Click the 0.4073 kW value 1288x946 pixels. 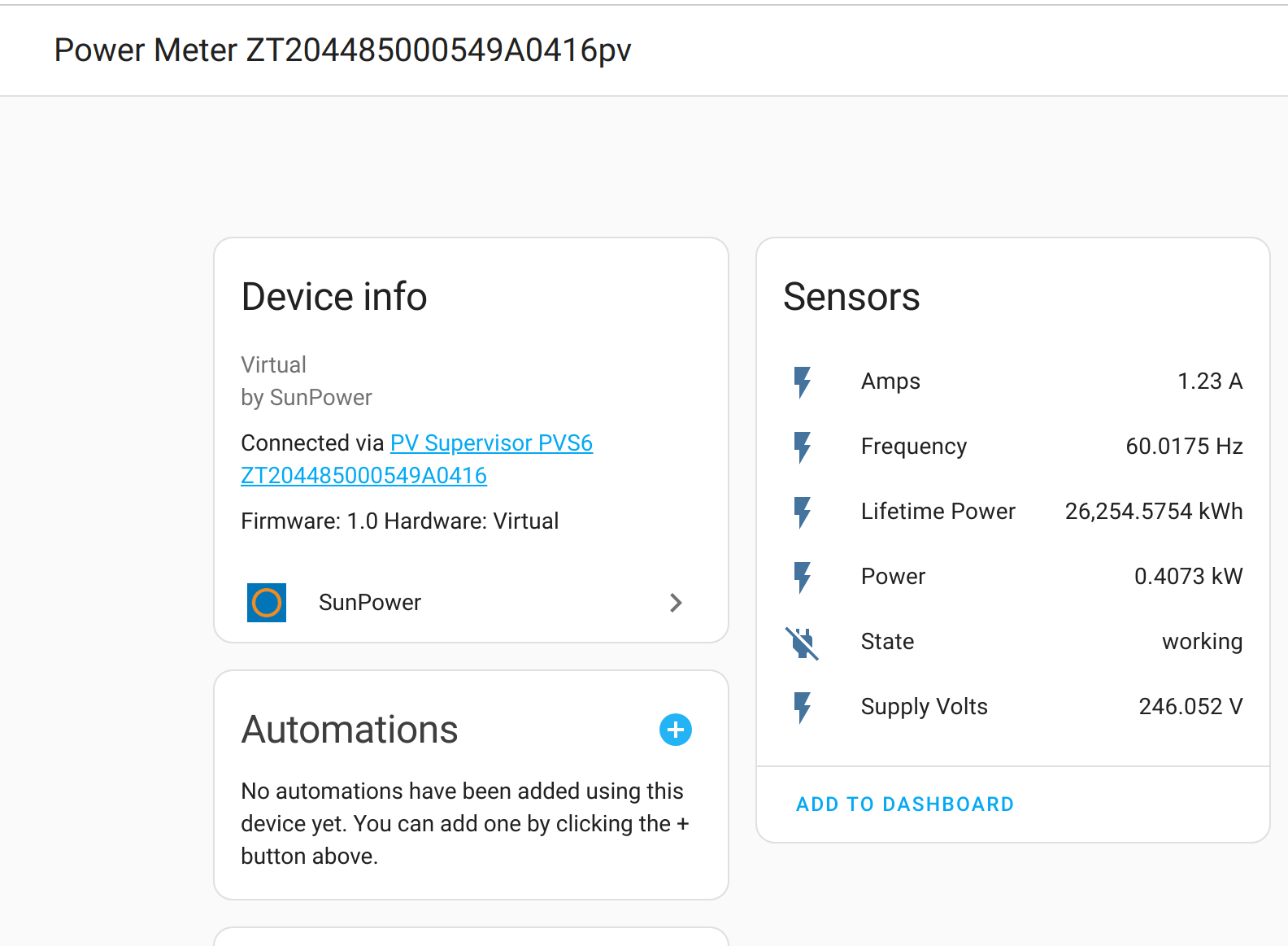[1189, 577]
